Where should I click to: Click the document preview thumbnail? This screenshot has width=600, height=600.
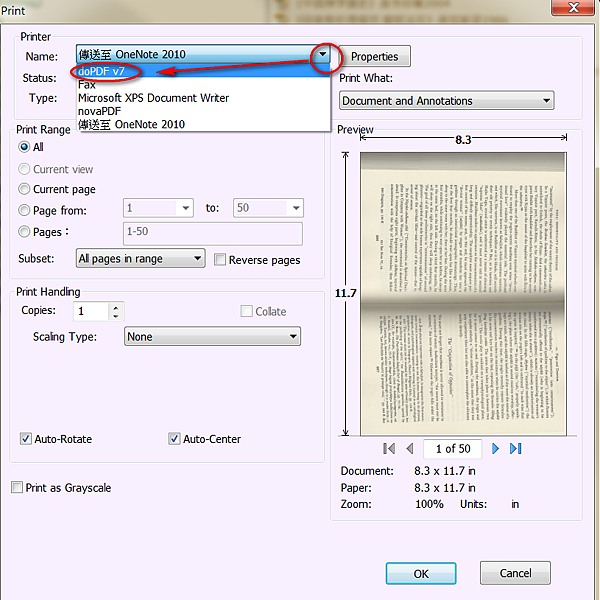(463, 293)
